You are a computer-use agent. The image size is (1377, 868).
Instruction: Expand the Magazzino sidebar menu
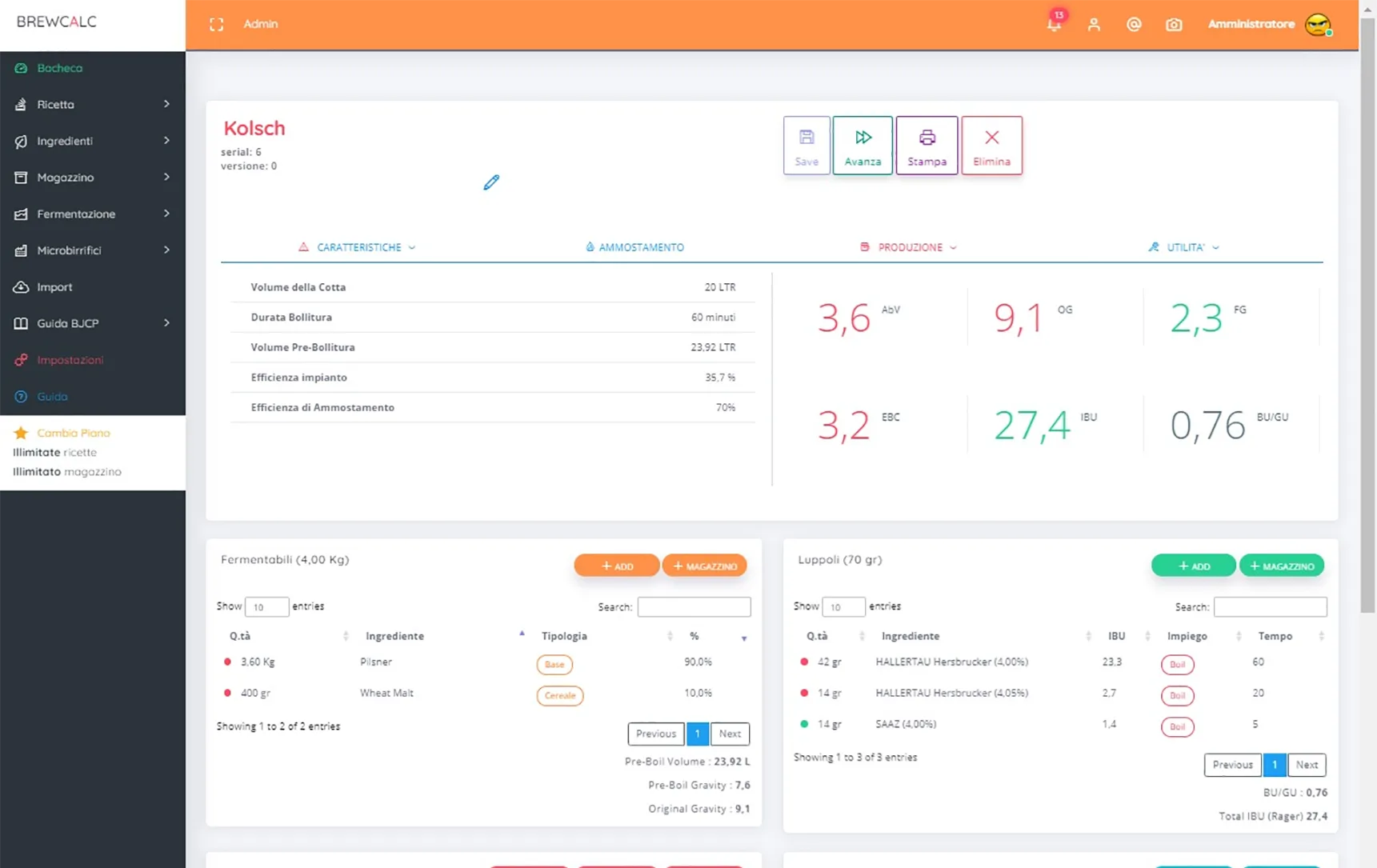pos(93,177)
